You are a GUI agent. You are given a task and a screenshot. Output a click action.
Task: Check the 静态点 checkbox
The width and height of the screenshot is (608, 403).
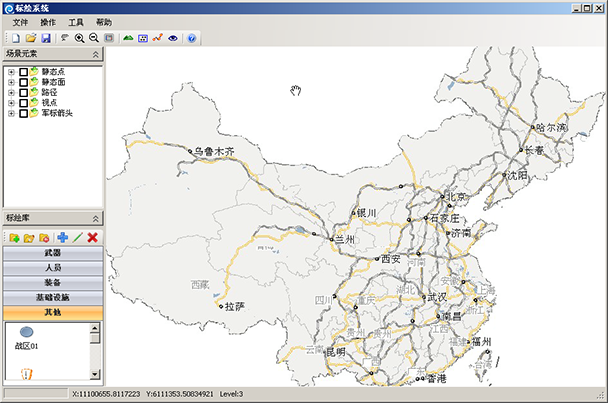(23, 72)
